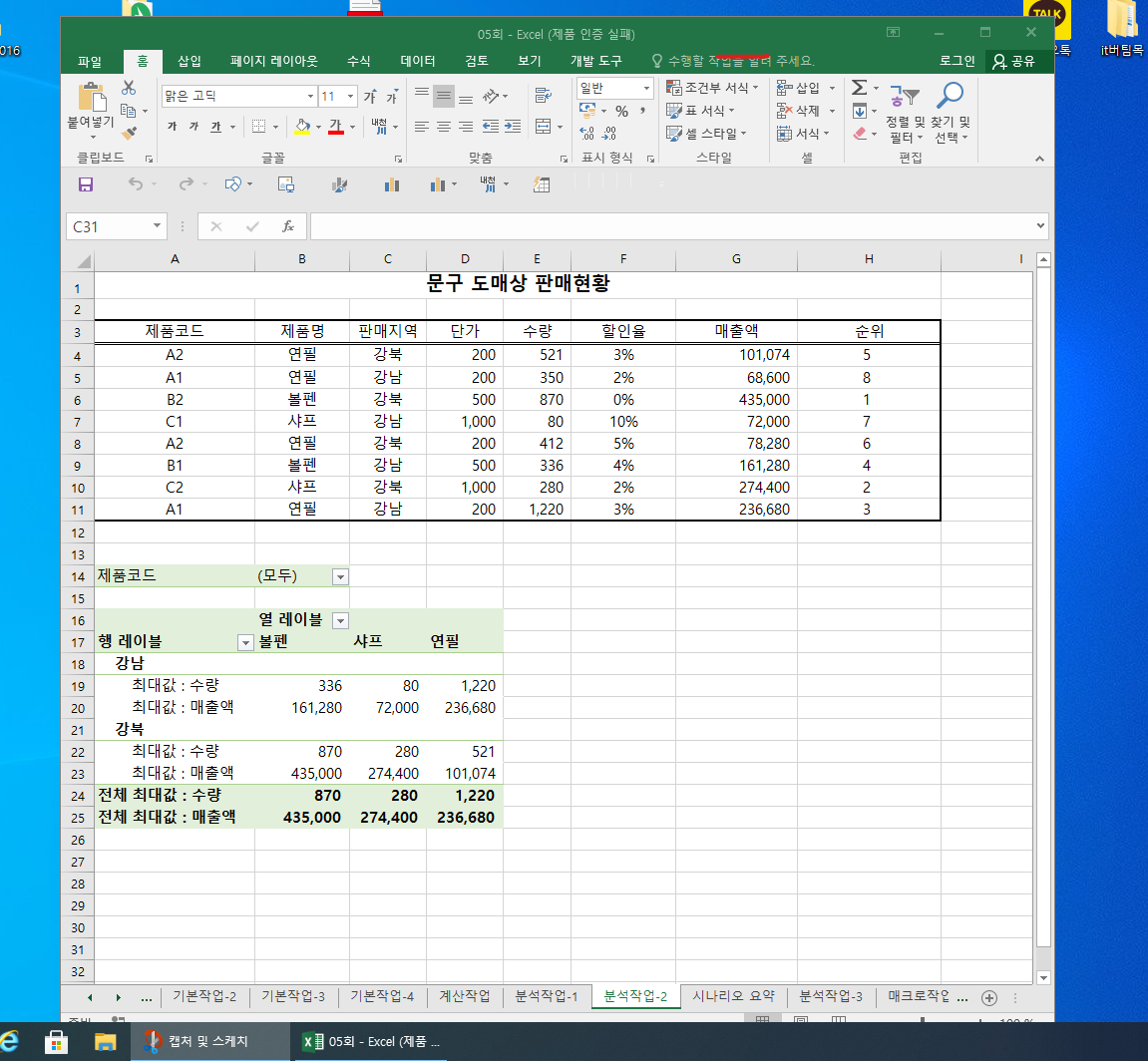1148x1061 pixels.
Task: Toggle center horizontal alignment
Action: (444, 127)
